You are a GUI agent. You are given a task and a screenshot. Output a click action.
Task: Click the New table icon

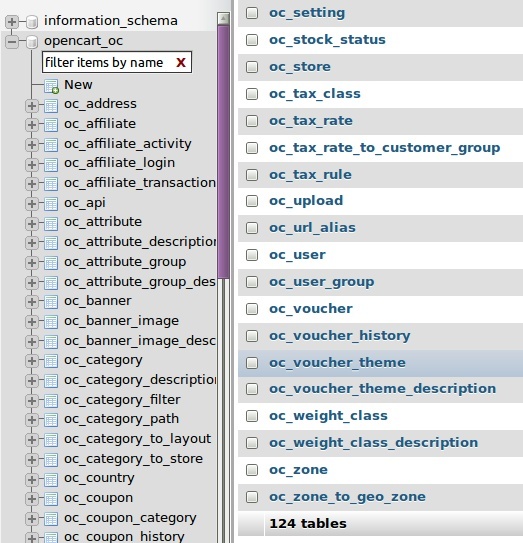[x=51, y=86]
